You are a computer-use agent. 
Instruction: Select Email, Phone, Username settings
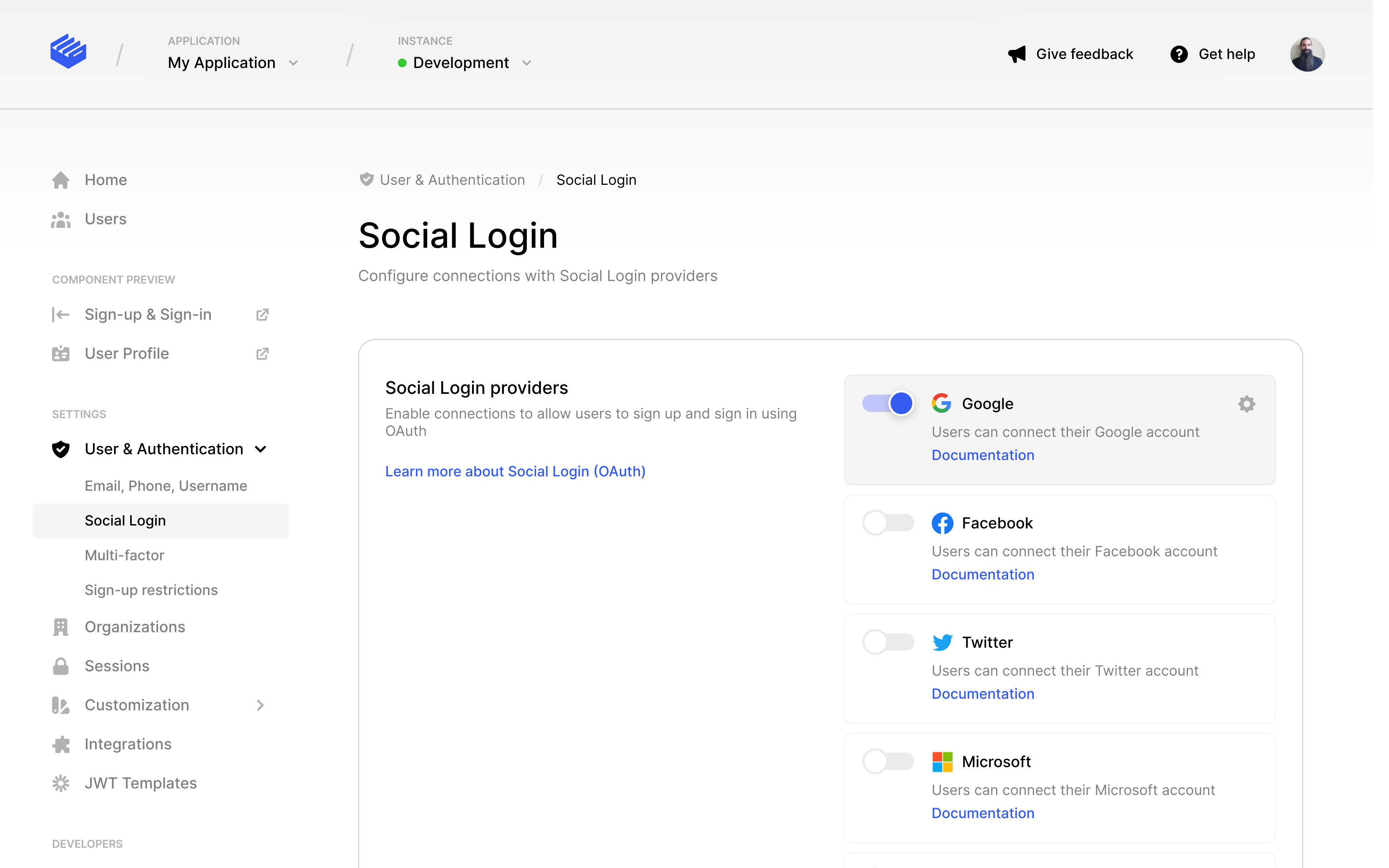166,486
